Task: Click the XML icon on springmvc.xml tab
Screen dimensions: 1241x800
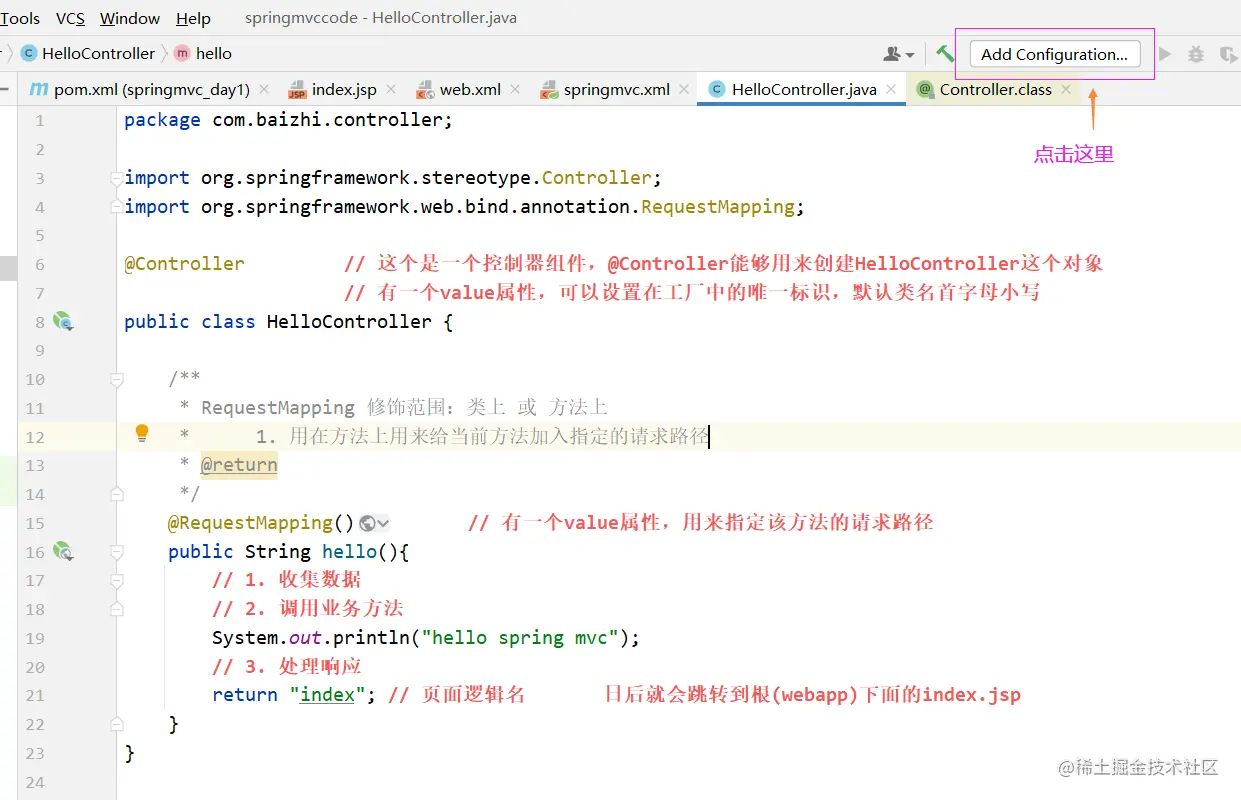Action: (x=549, y=90)
